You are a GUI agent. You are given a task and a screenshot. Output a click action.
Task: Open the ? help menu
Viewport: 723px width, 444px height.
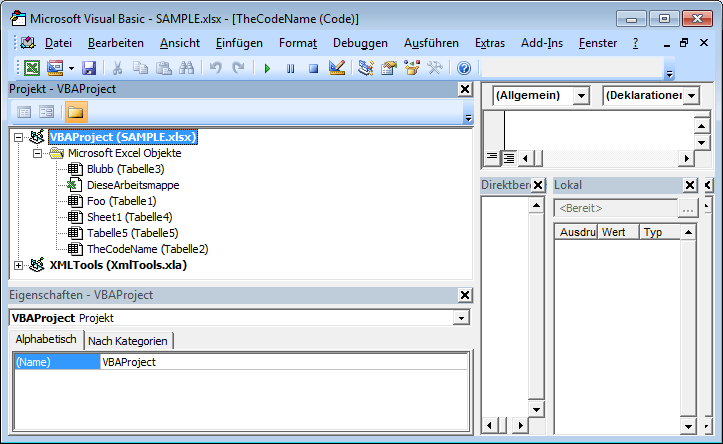click(635, 43)
